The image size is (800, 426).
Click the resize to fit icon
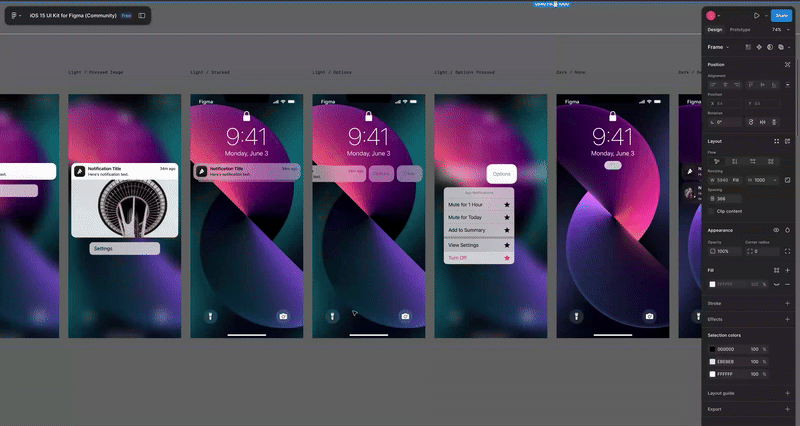click(787, 180)
